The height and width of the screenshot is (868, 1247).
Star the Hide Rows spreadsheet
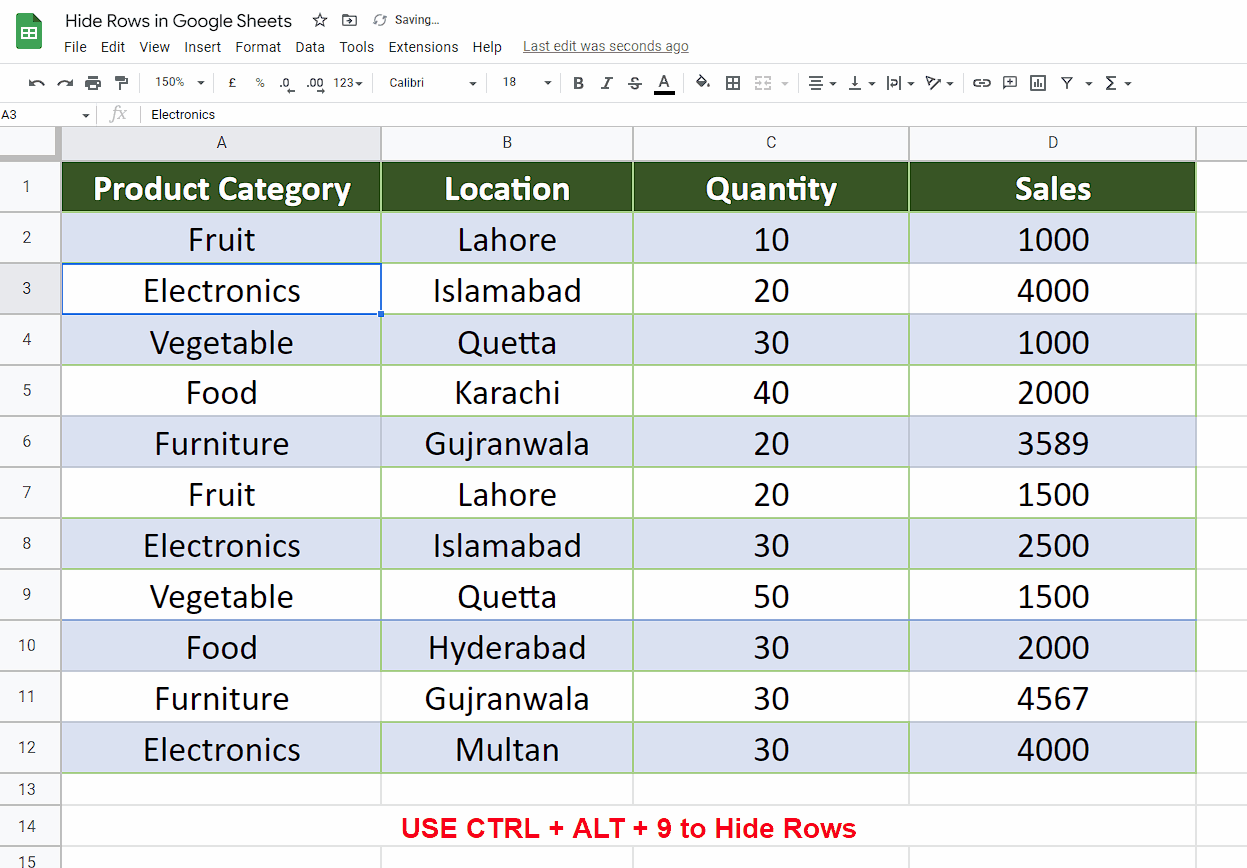pyautogui.click(x=319, y=20)
